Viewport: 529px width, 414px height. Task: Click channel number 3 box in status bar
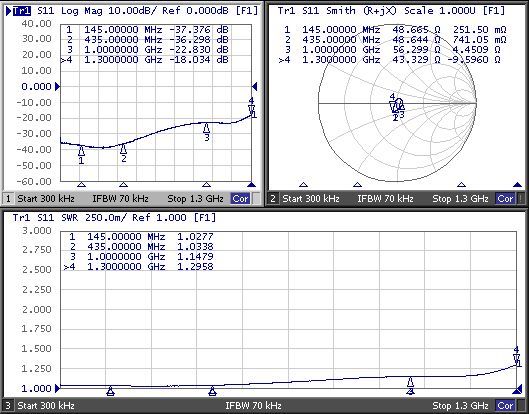8,405
